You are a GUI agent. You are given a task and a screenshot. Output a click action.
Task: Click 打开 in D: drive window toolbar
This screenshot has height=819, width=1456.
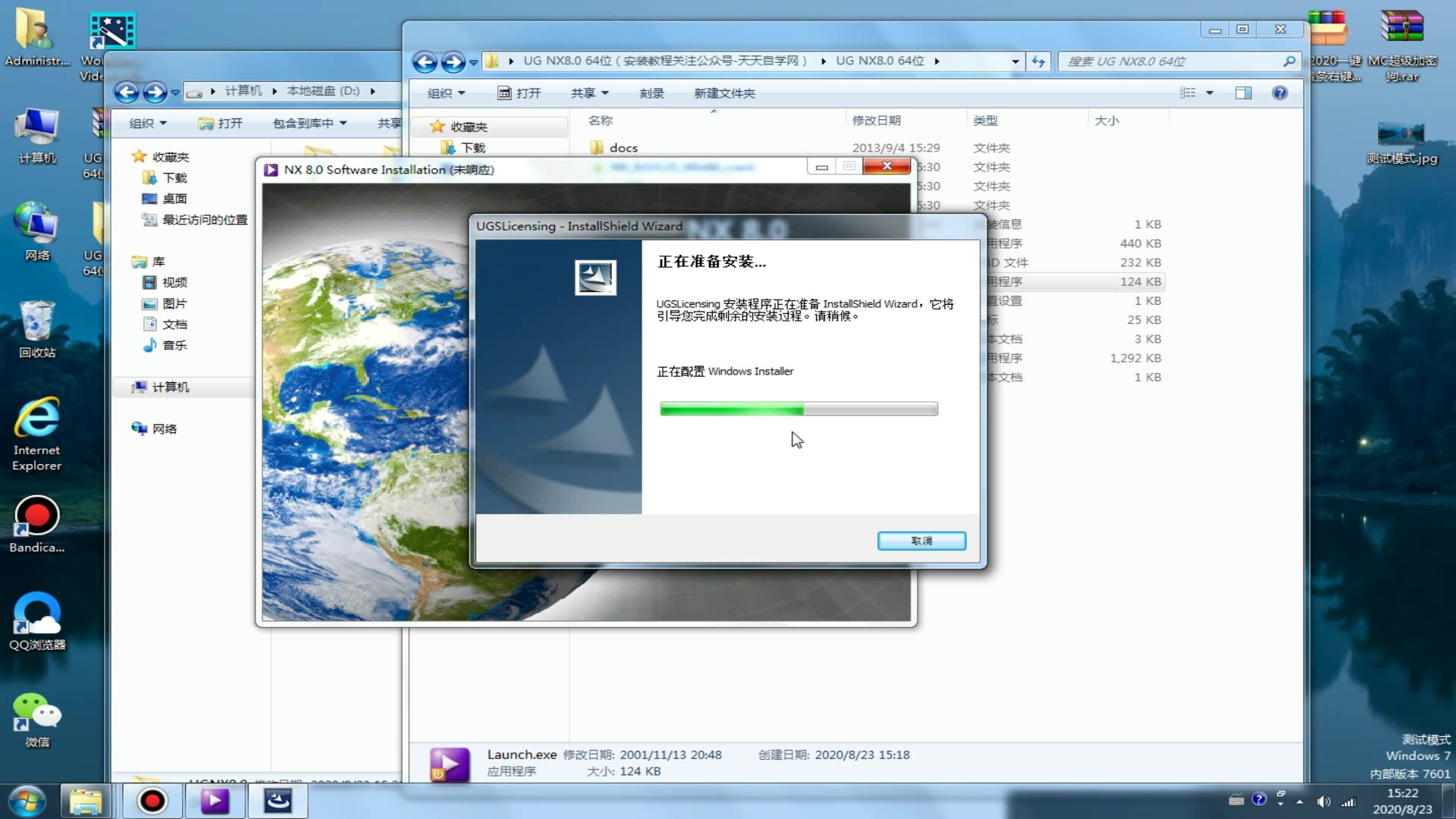click(x=221, y=124)
